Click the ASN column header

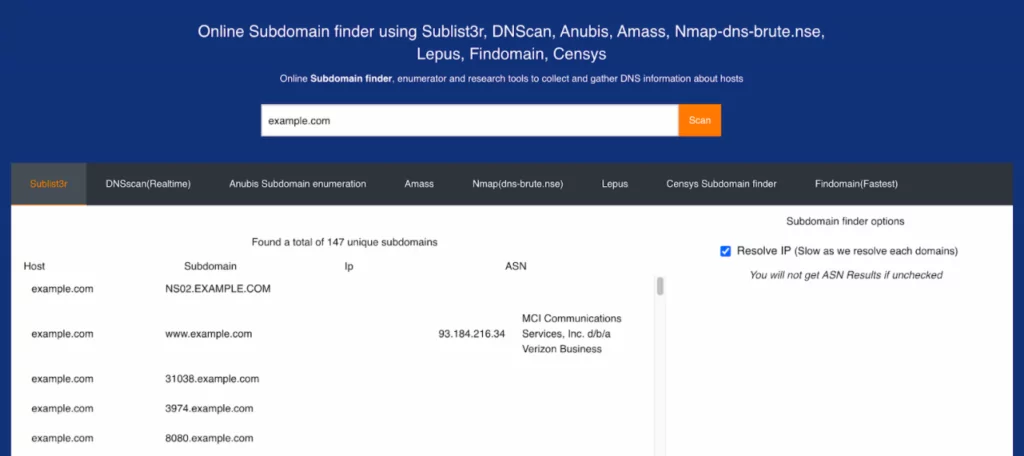(x=515, y=267)
